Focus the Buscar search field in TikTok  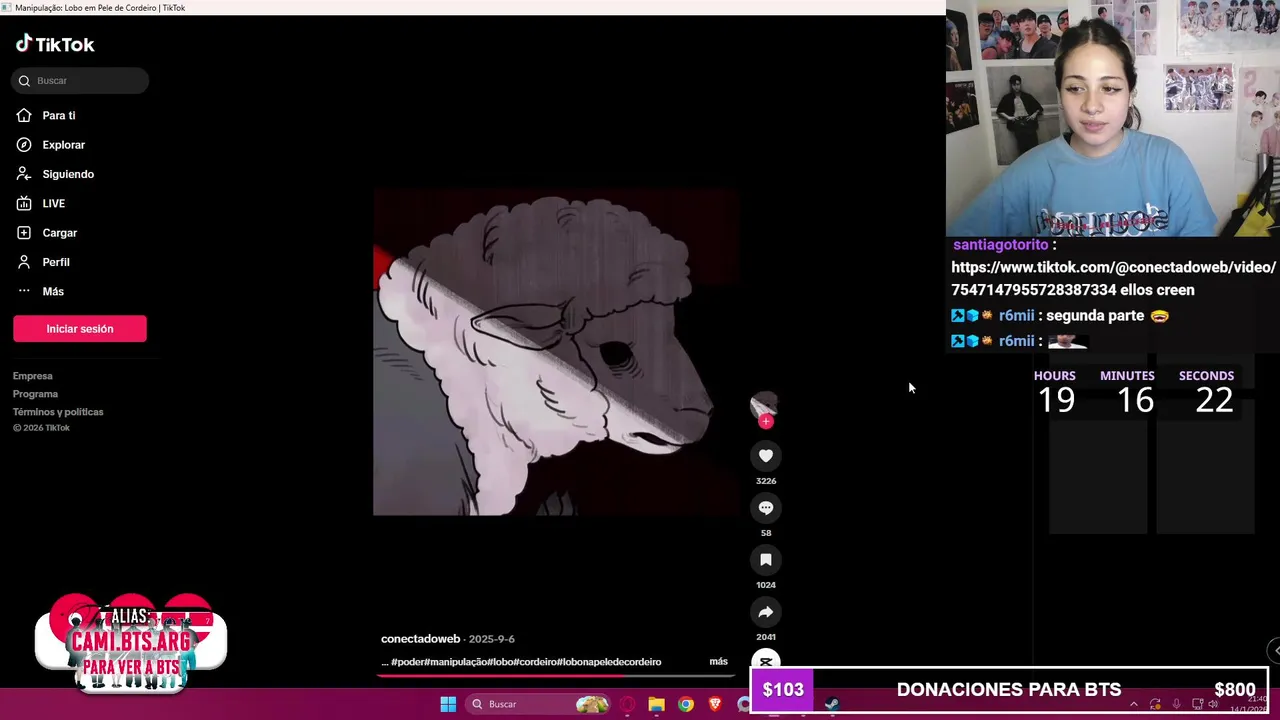coord(80,81)
